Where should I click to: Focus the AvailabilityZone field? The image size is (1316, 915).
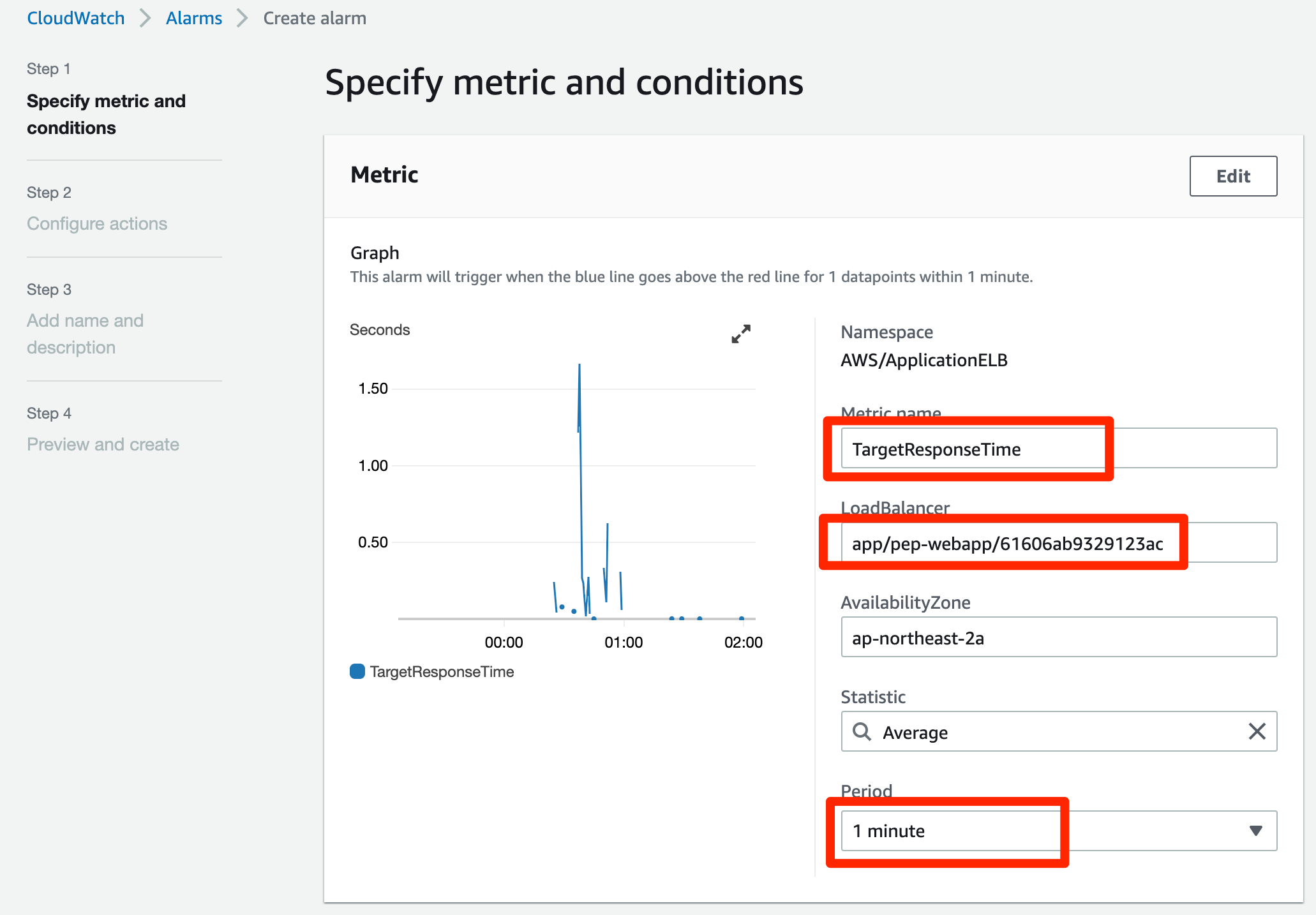pos(1058,637)
